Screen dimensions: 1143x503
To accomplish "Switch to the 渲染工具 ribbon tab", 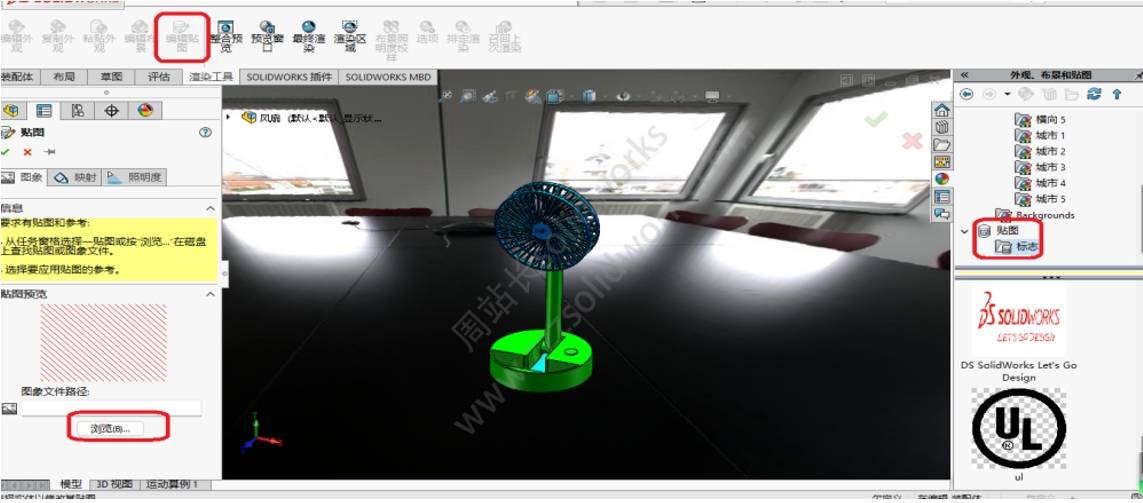I will (211, 77).
